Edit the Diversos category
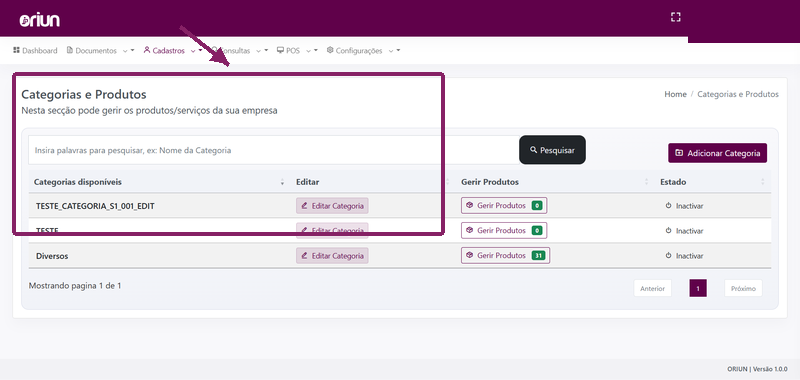Viewport: 800px width, 380px height. 332,256
